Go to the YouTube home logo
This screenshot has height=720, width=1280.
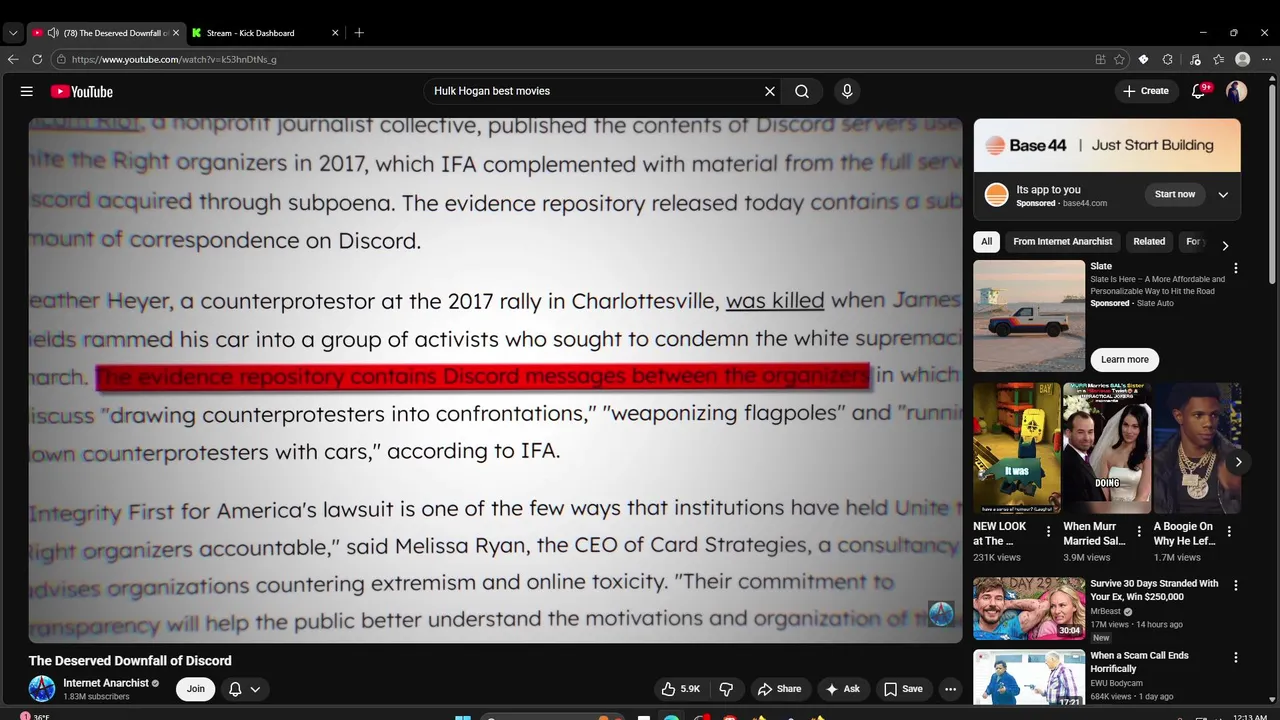[x=82, y=91]
